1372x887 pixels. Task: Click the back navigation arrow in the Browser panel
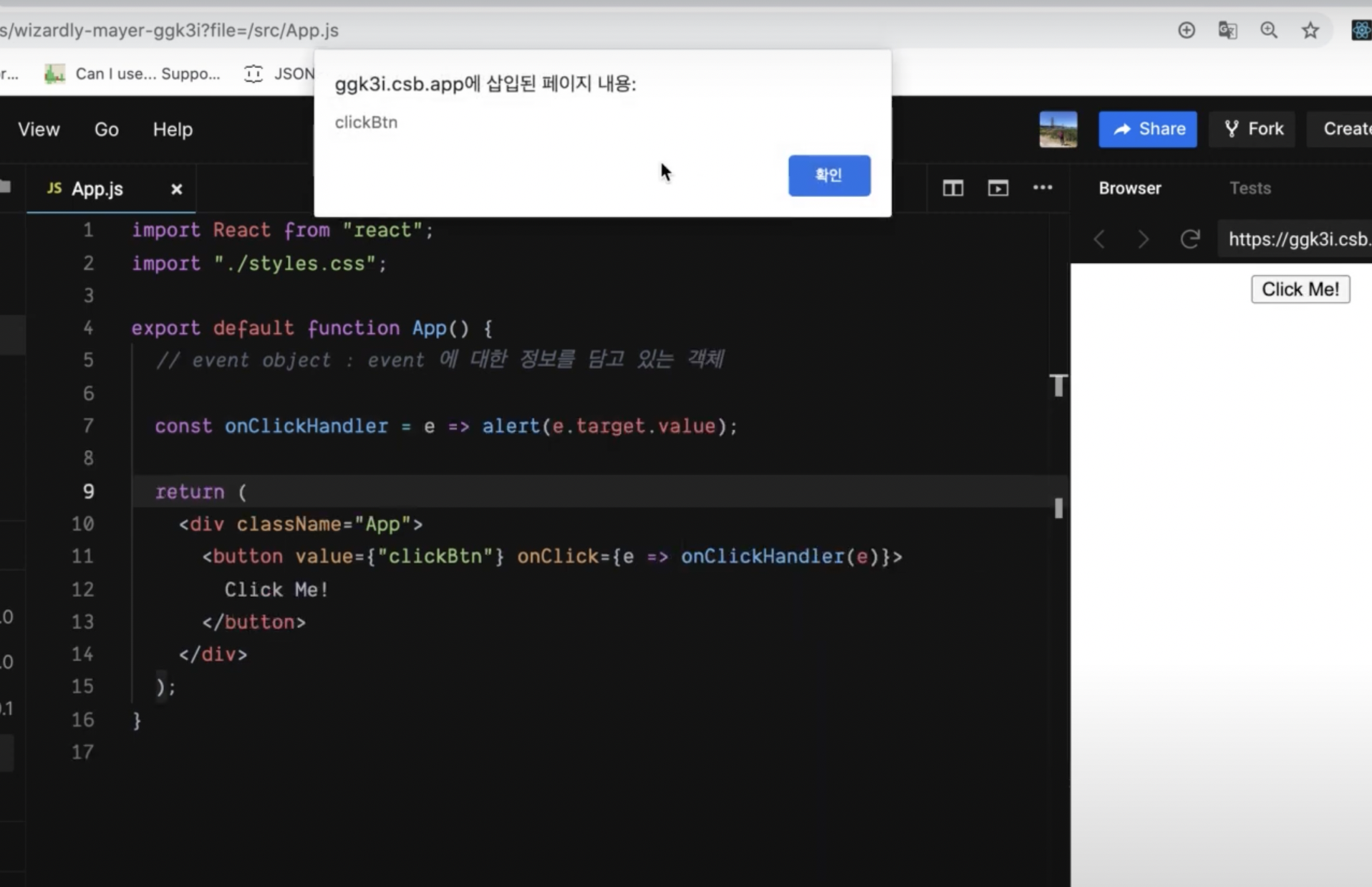(1100, 239)
